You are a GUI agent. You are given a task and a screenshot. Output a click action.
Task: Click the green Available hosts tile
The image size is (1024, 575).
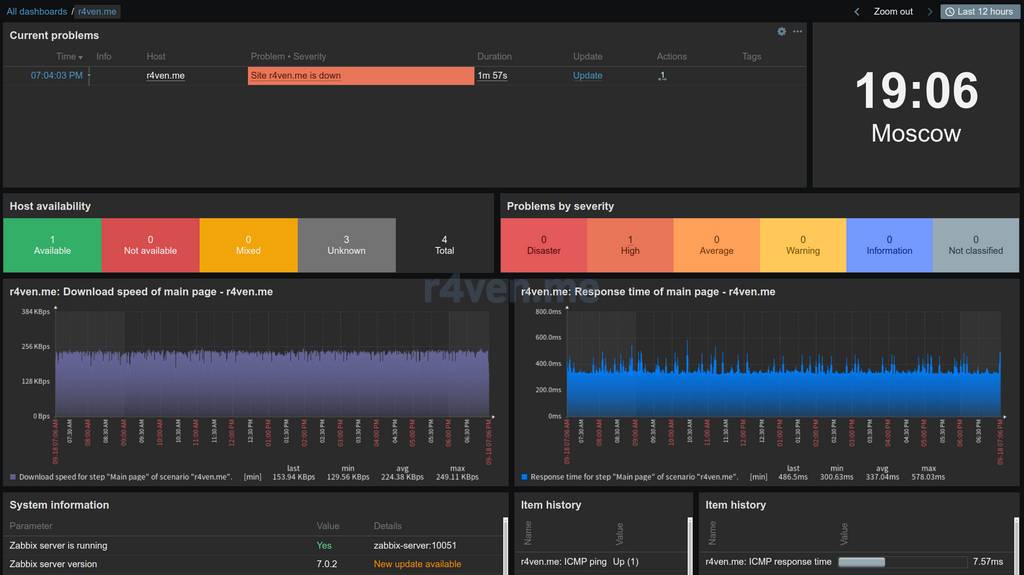[52, 245]
